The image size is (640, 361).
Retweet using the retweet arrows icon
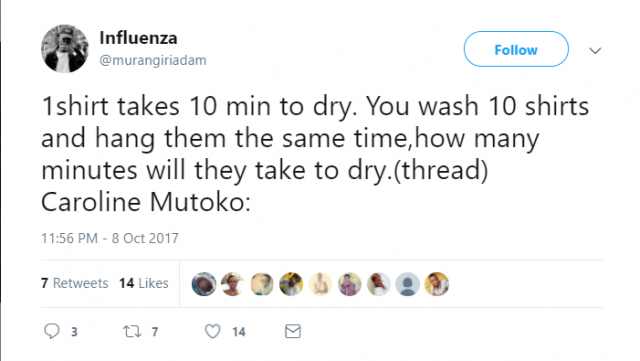pos(132,331)
